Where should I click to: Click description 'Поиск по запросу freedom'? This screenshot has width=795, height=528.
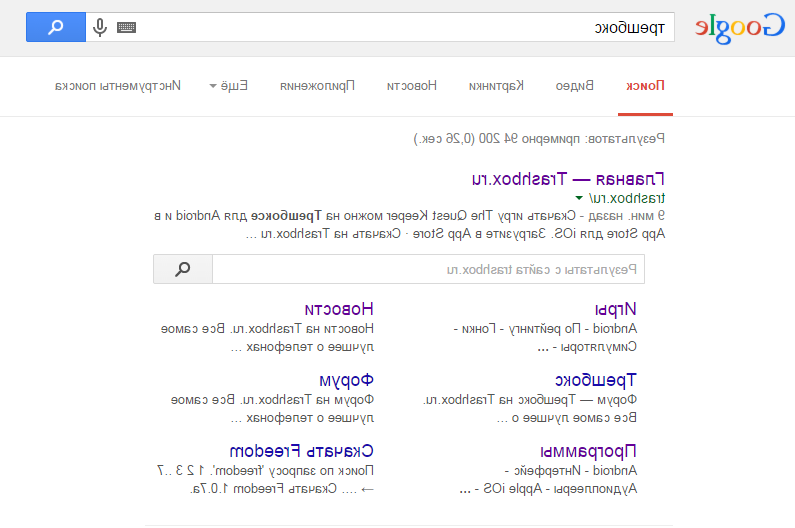(265, 480)
